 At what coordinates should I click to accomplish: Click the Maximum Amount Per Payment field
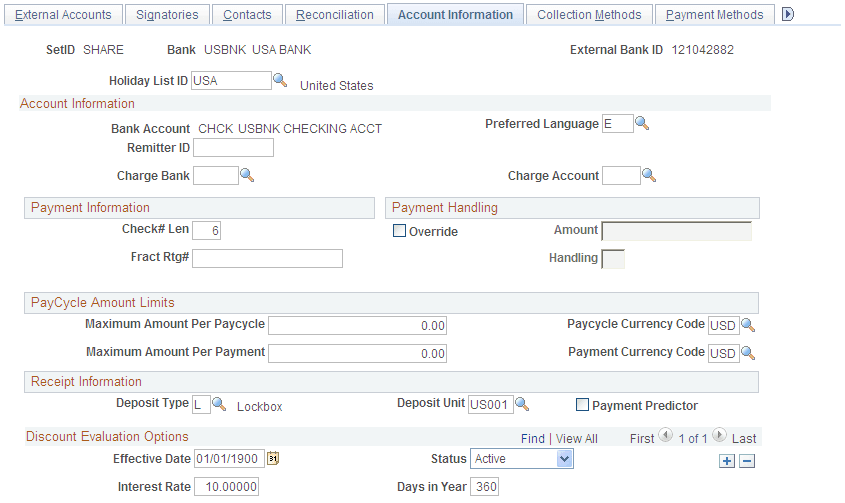(357, 354)
